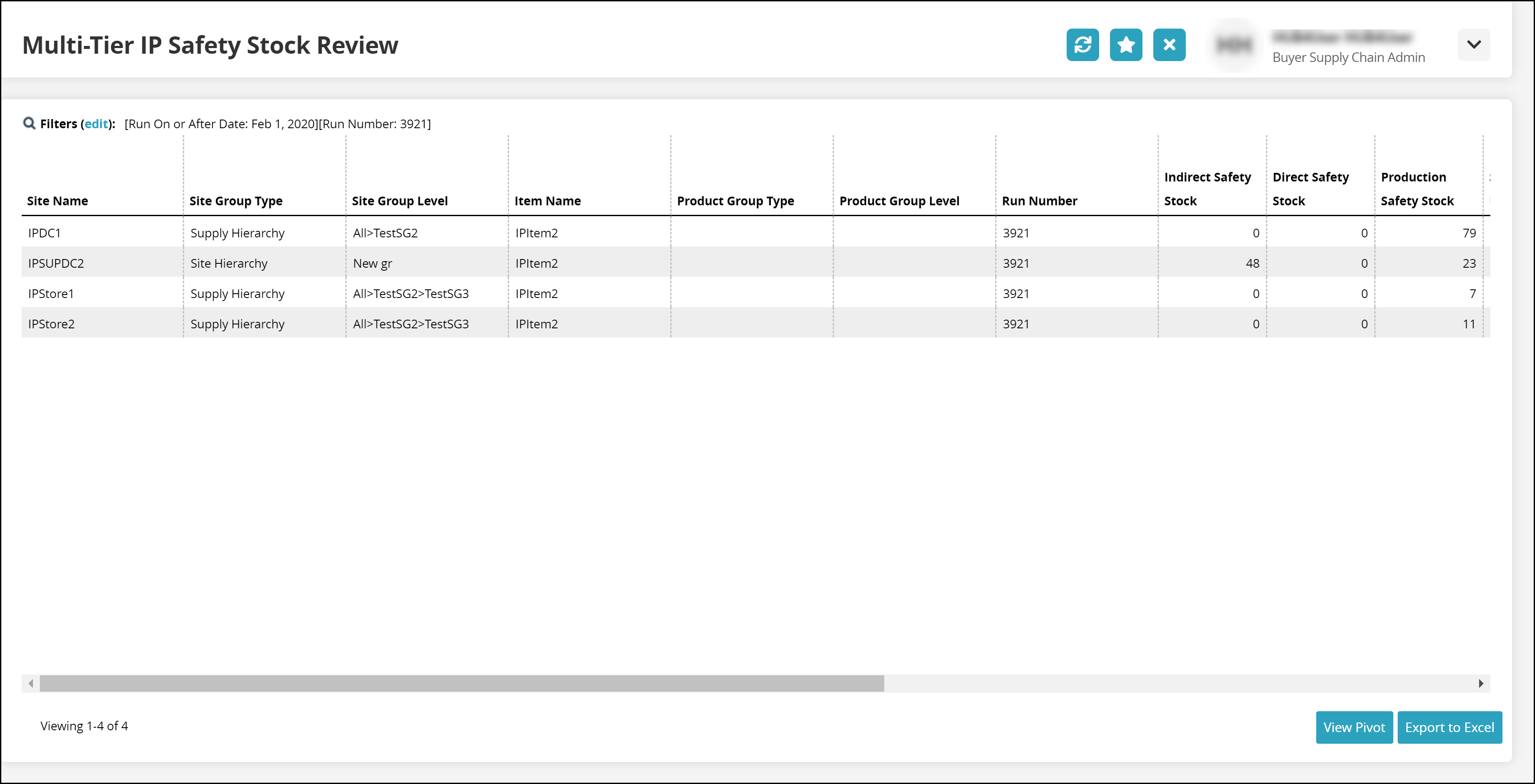Viewport: 1535px width, 784px height.
Task: Click the refresh/reload icon
Action: (1083, 45)
